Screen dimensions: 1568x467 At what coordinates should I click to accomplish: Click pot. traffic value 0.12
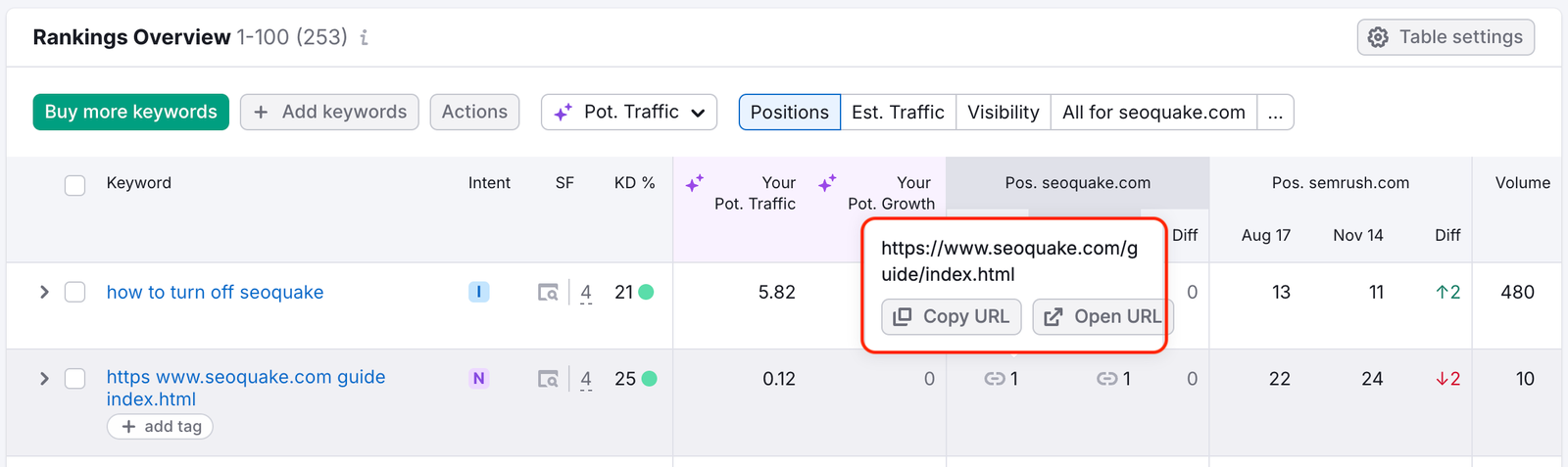point(779,378)
